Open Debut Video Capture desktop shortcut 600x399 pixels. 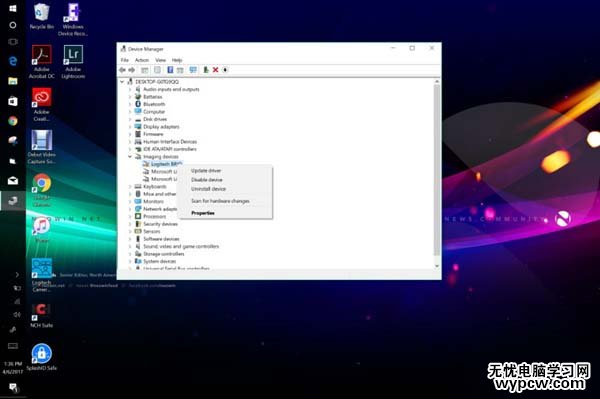tap(42, 147)
